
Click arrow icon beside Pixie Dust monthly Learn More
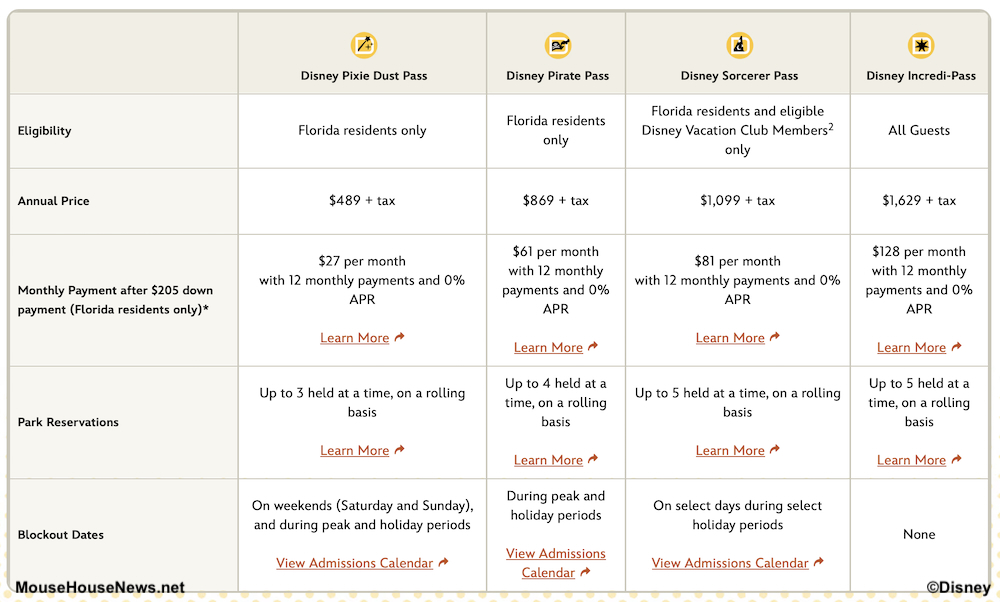[400, 338]
